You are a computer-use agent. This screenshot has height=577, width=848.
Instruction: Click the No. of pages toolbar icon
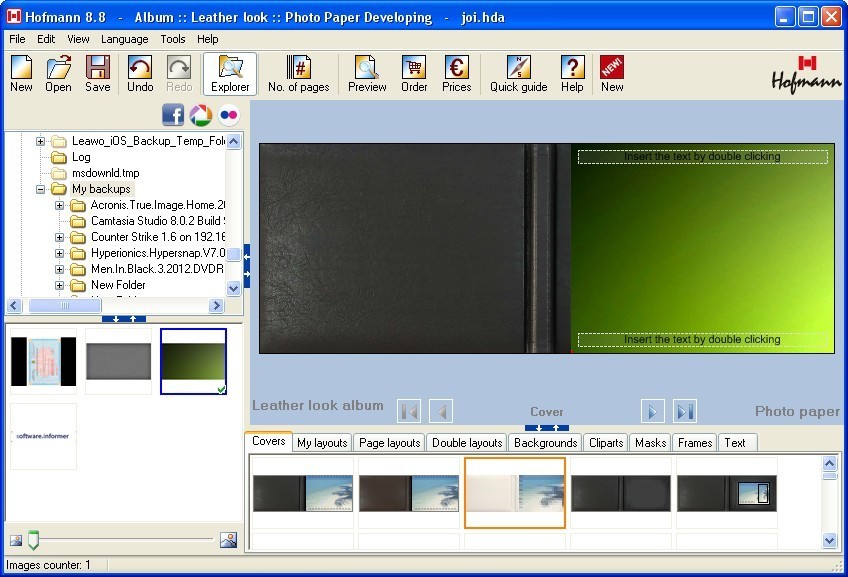pos(296,72)
